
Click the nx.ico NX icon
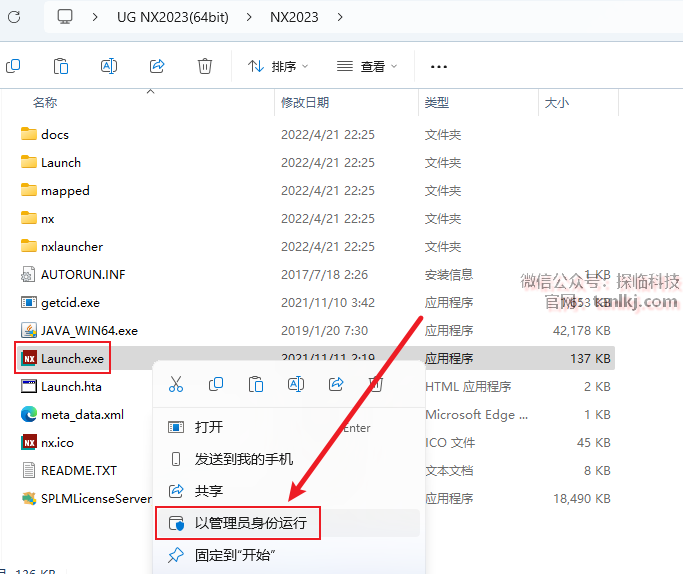[29, 442]
